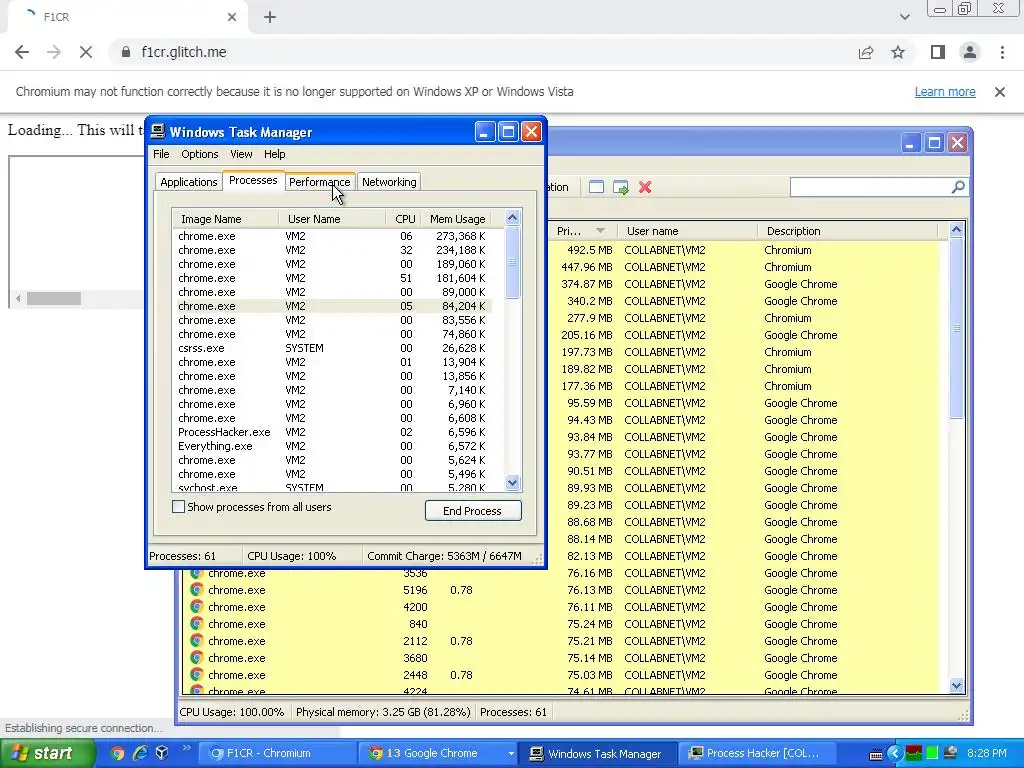Expand hidden system tray icons
1024x768 pixels.
[x=895, y=753]
